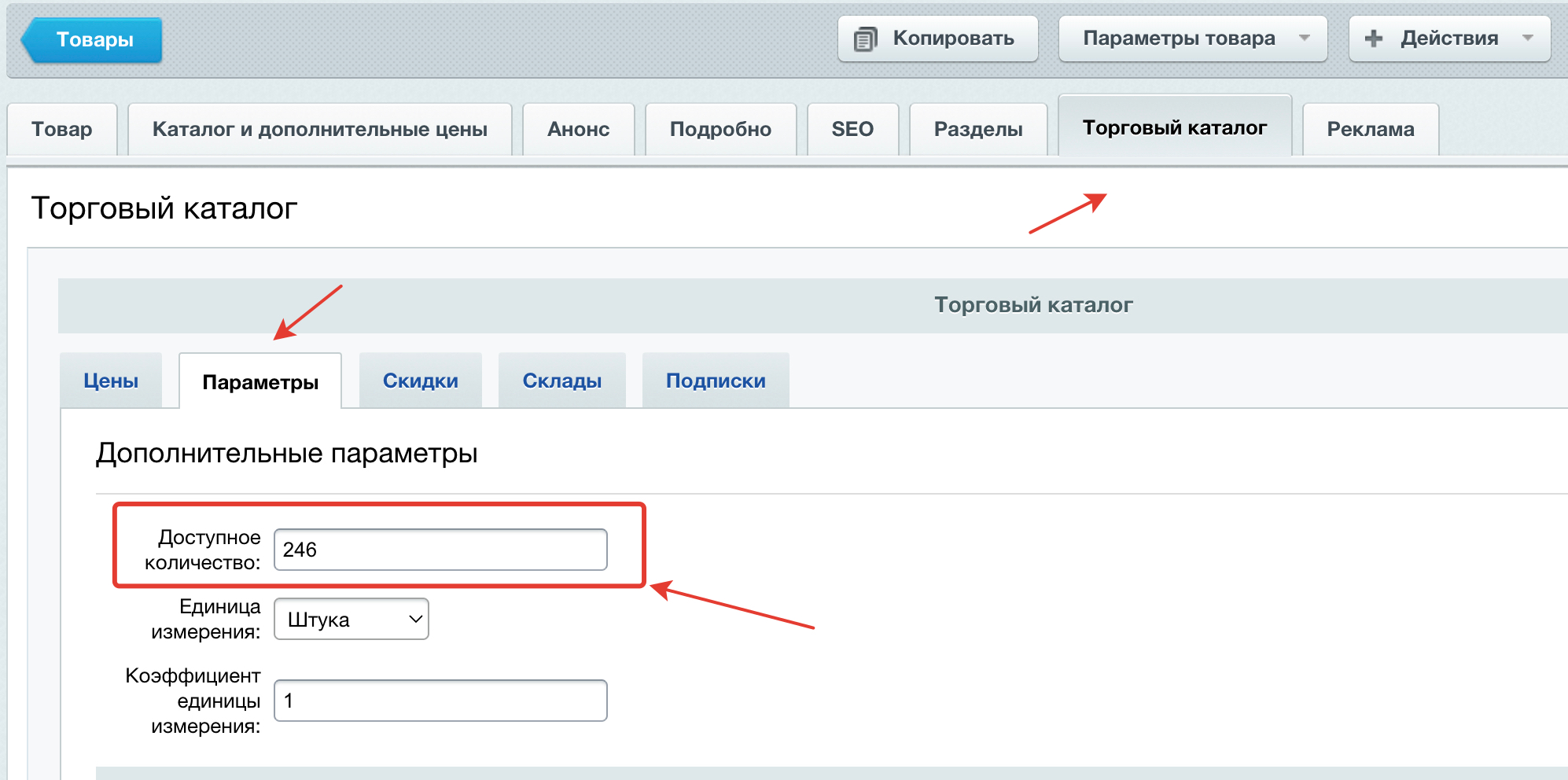Image resolution: width=1568 pixels, height=780 pixels.
Task: Select the SEO tab
Action: [x=853, y=129]
